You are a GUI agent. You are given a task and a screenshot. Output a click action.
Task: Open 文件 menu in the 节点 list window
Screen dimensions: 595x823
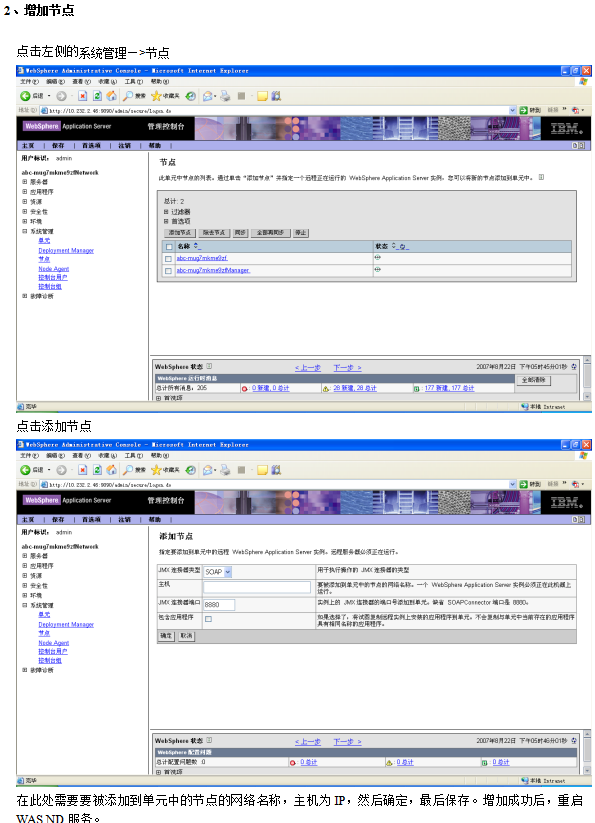tap(29, 81)
